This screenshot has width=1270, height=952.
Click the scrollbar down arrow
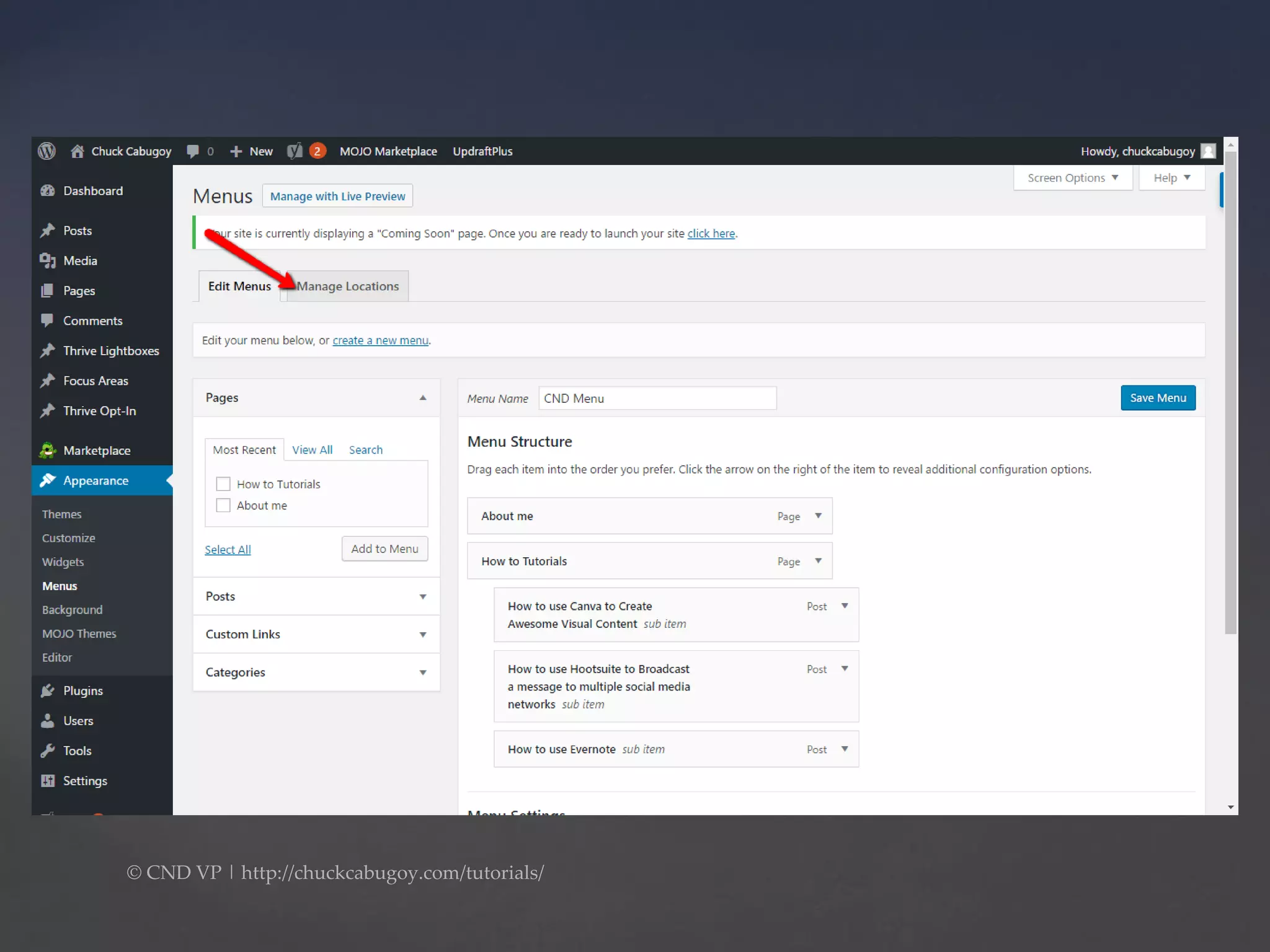(1231, 807)
